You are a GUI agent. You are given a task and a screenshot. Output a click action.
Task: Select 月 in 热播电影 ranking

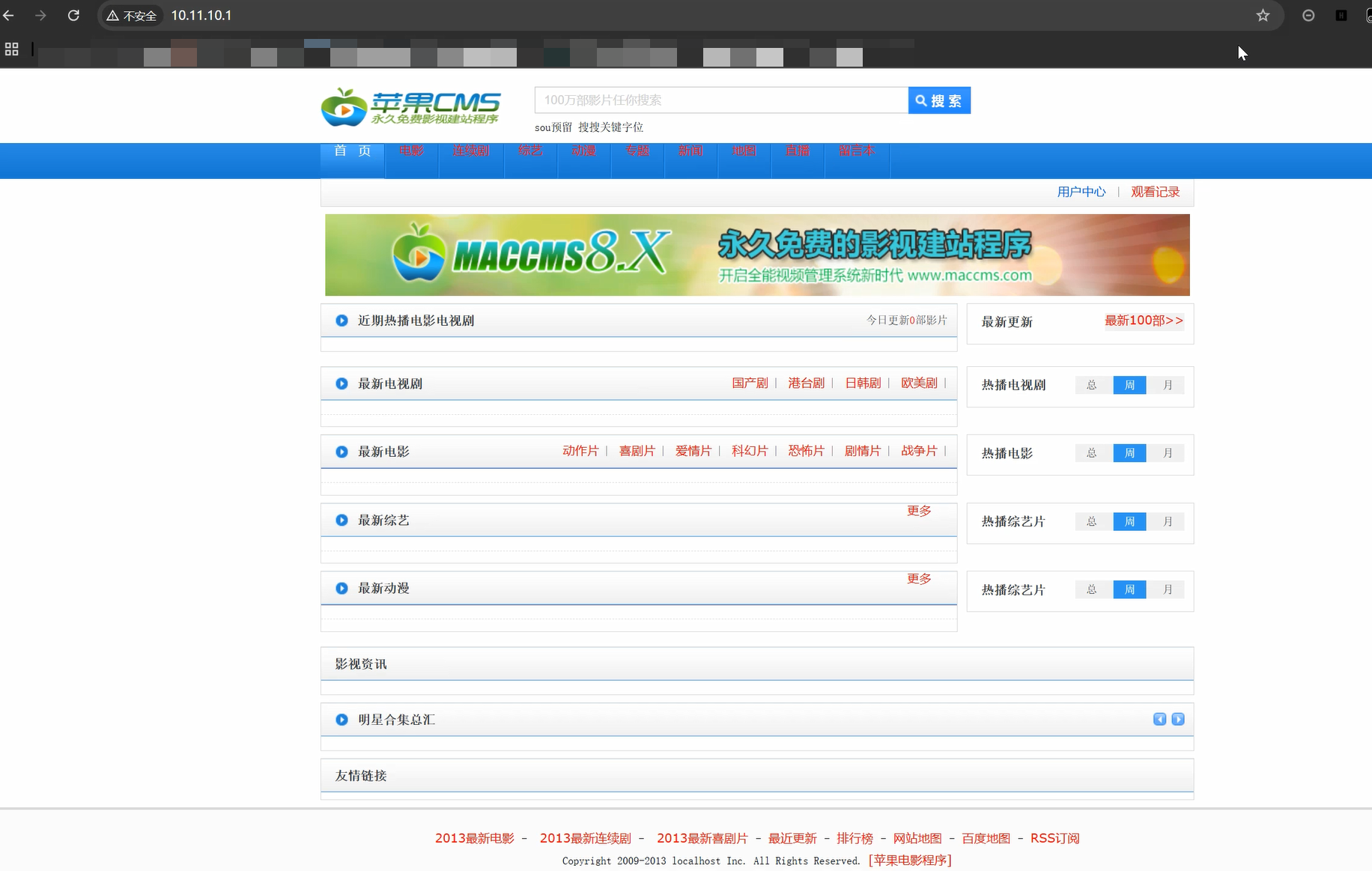1168,453
